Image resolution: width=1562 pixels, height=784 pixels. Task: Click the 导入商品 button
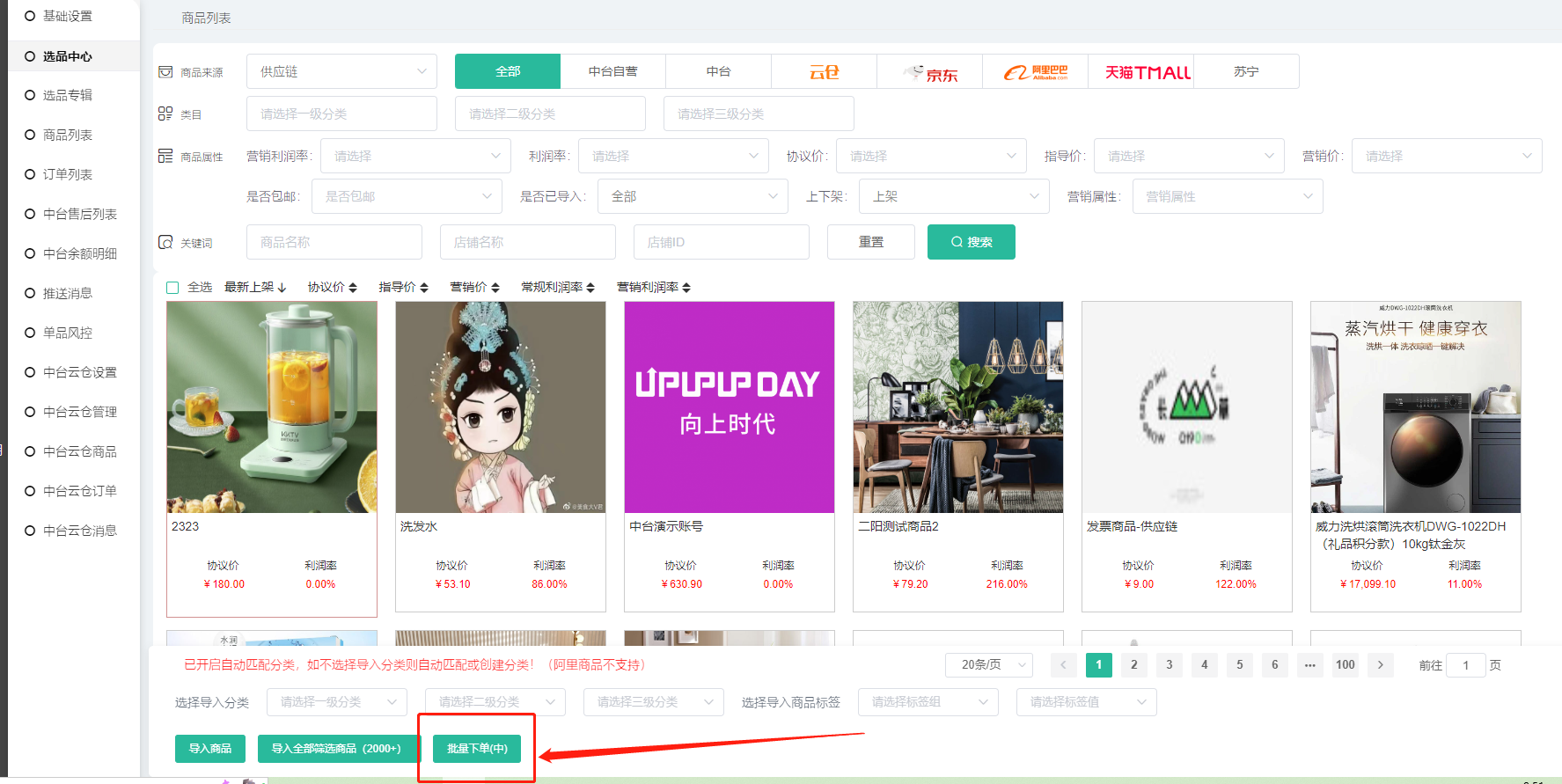210,749
